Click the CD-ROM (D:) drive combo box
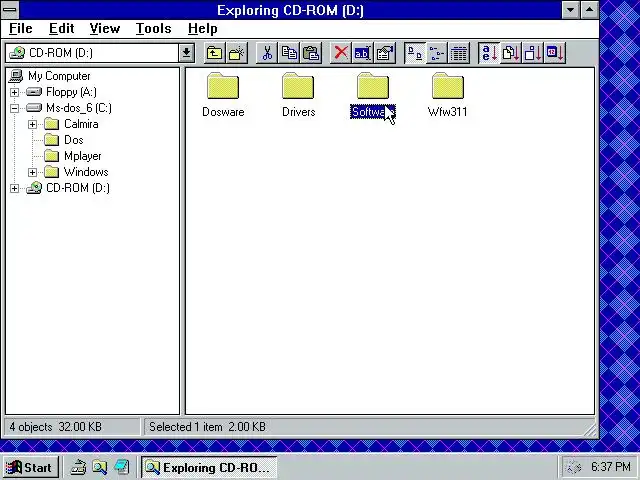Image resolution: width=640 pixels, height=480 pixels. pyautogui.click(x=100, y=53)
